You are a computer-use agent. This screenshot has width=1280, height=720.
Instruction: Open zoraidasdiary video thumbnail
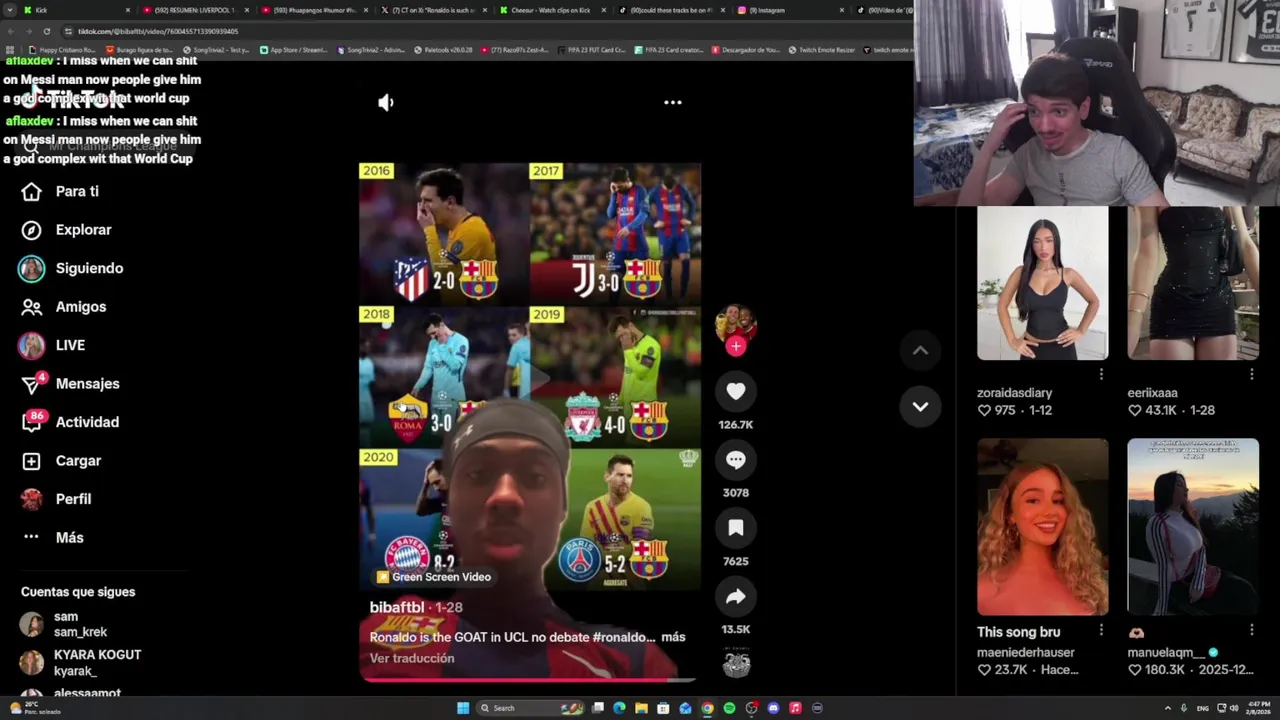[x=1042, y=283]
